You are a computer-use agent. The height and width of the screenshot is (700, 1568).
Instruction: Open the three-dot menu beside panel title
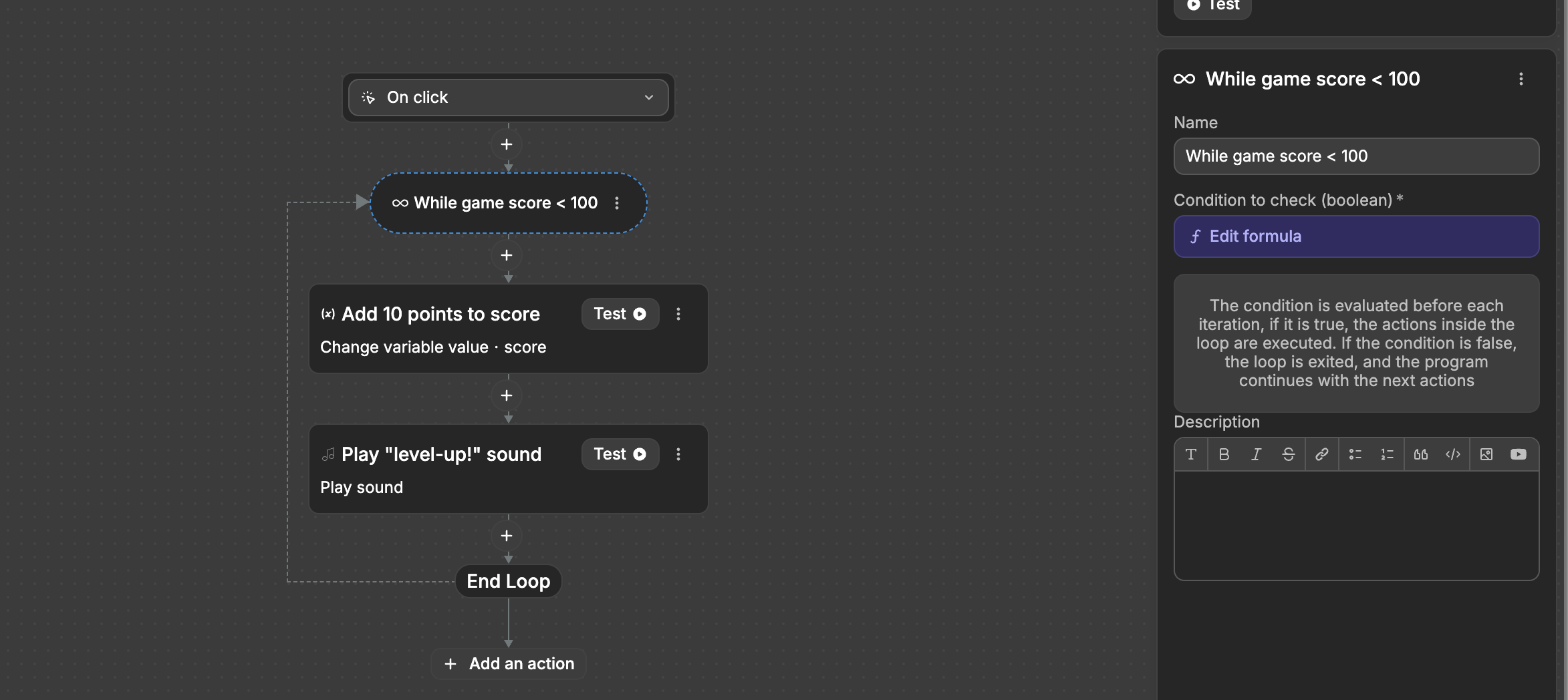[1521, 79]
